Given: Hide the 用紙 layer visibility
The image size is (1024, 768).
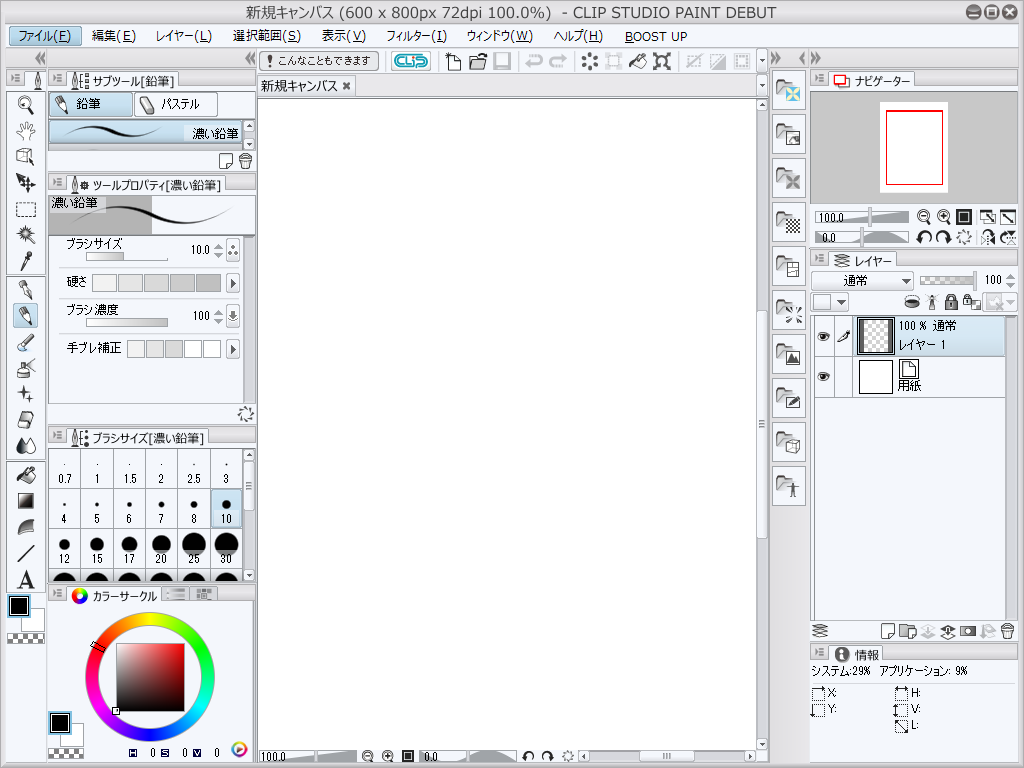Looking at the screenshot, I should click(x=823, y=376).
